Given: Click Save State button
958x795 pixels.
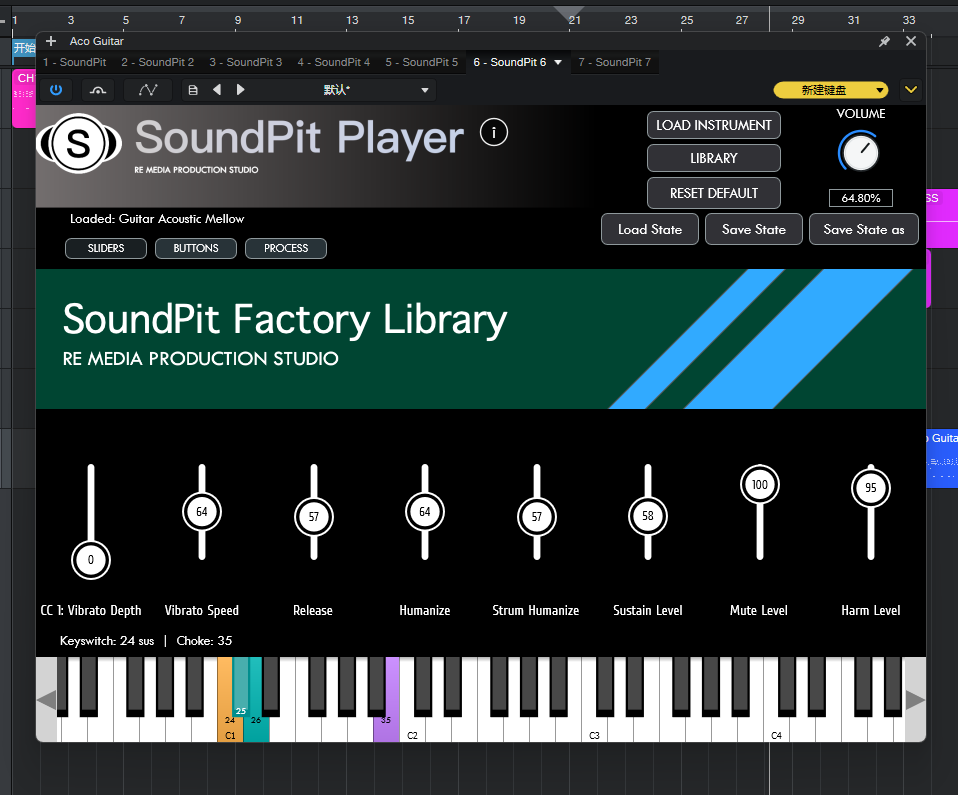Looking at the screenshot, I should pyautogui.click(x=753, y=229).
